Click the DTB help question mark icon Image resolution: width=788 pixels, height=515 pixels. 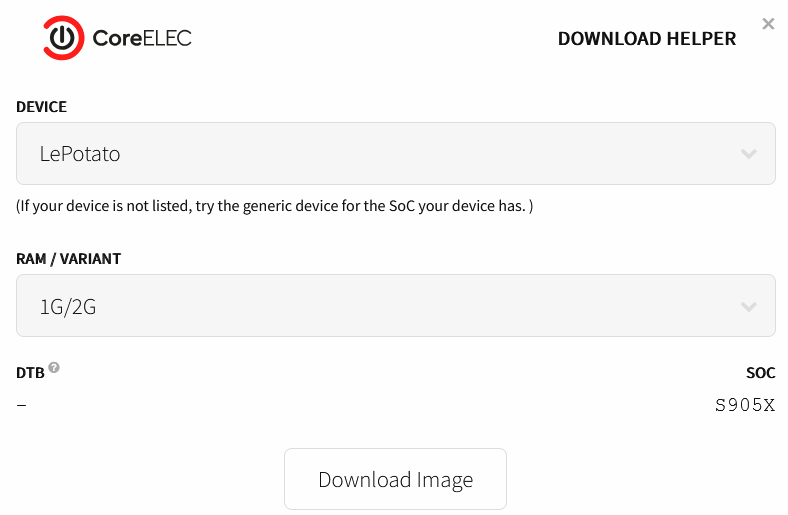tap(54, 368)
